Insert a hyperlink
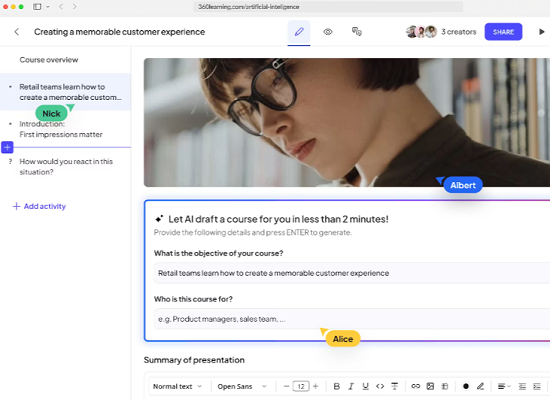The height and width of the screenshot is (400, 550). click(416, 386)
